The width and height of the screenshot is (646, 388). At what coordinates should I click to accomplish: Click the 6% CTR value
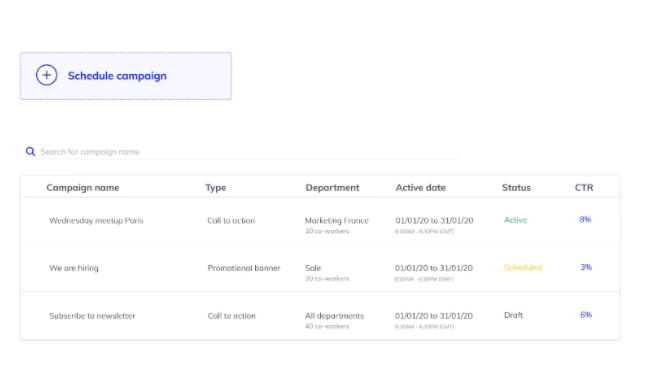586,315
